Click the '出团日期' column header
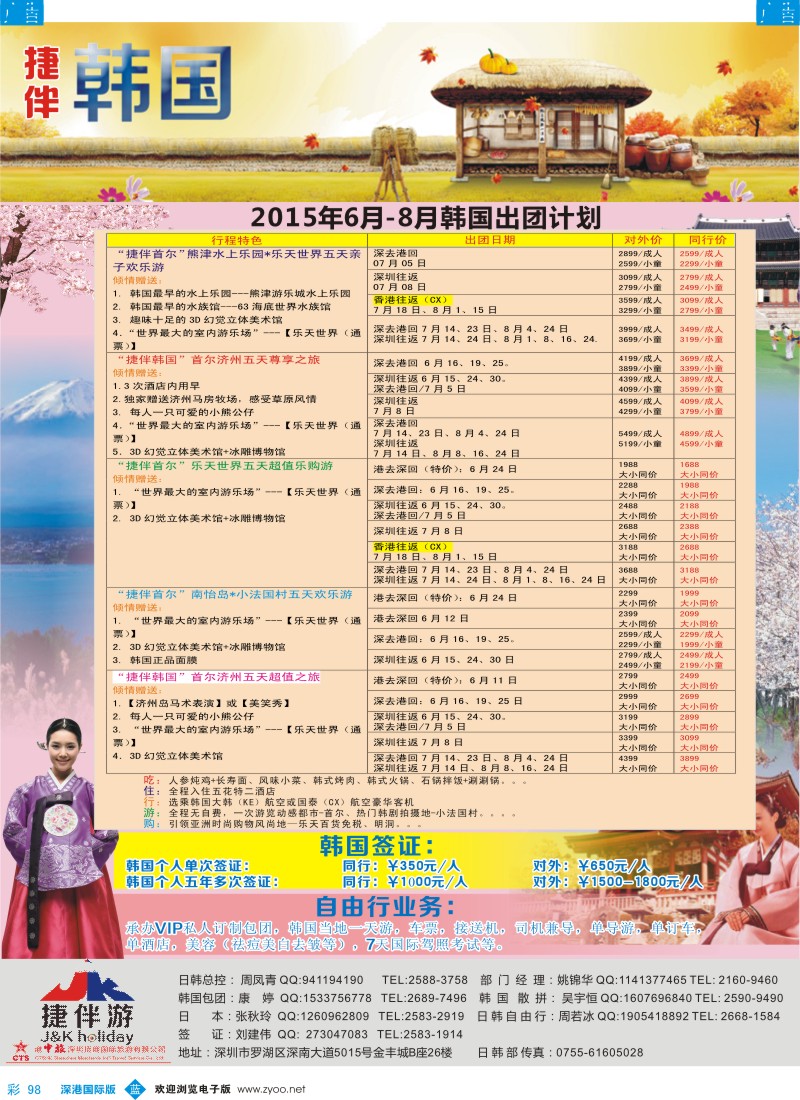Screen dimensions: 800x1100 coord(490,240)
